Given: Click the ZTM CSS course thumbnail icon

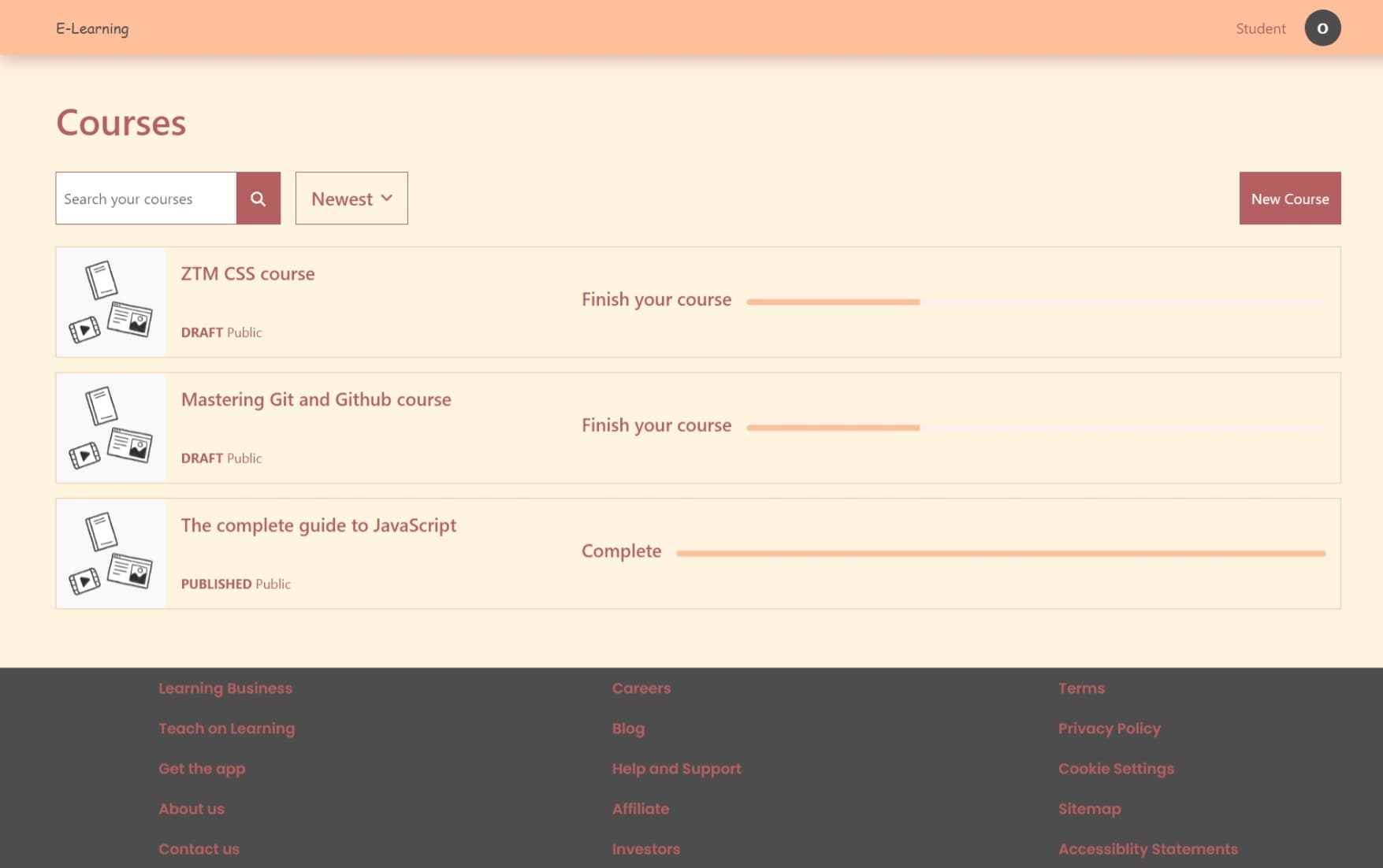Looking at the screenshot, I should tap(111, 302).
